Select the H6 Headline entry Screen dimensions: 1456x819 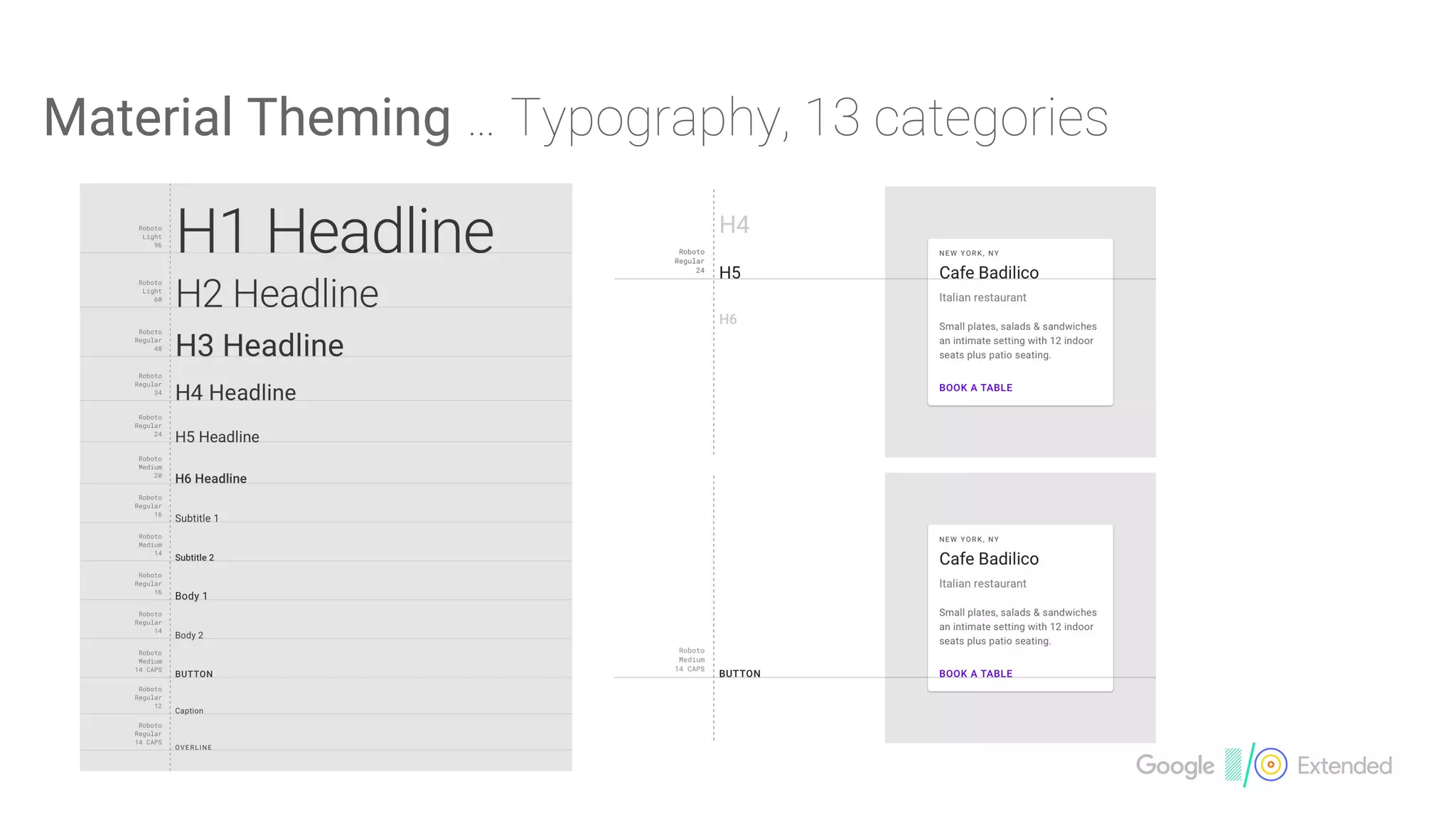(210, 478)
